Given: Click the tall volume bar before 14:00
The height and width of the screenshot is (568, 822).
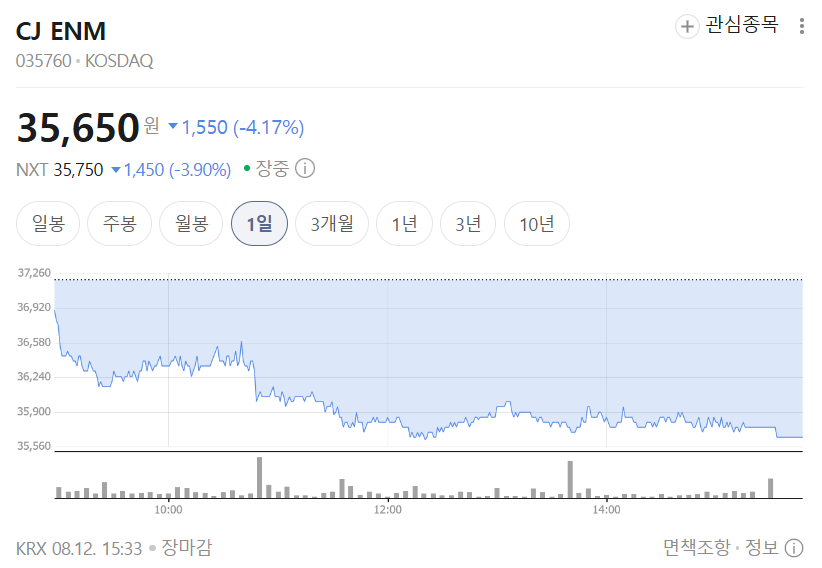Looking at the screenshot, I should click(x=570, y=480).
